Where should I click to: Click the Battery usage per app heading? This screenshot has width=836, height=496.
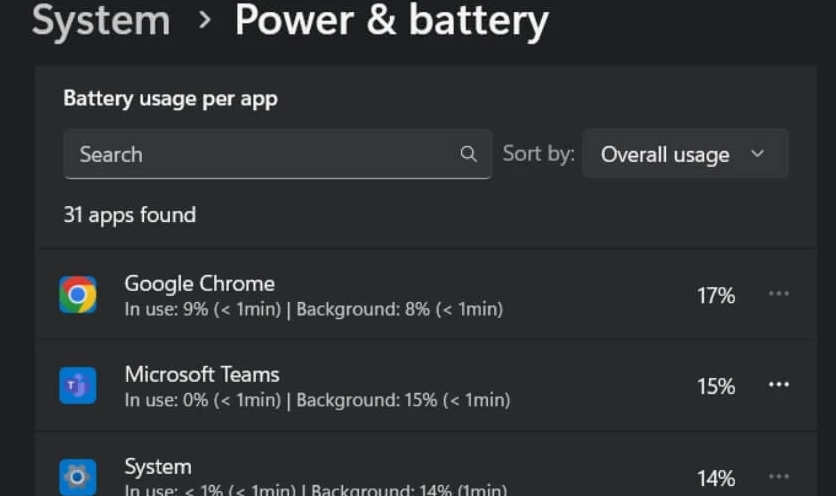point(170,98)
